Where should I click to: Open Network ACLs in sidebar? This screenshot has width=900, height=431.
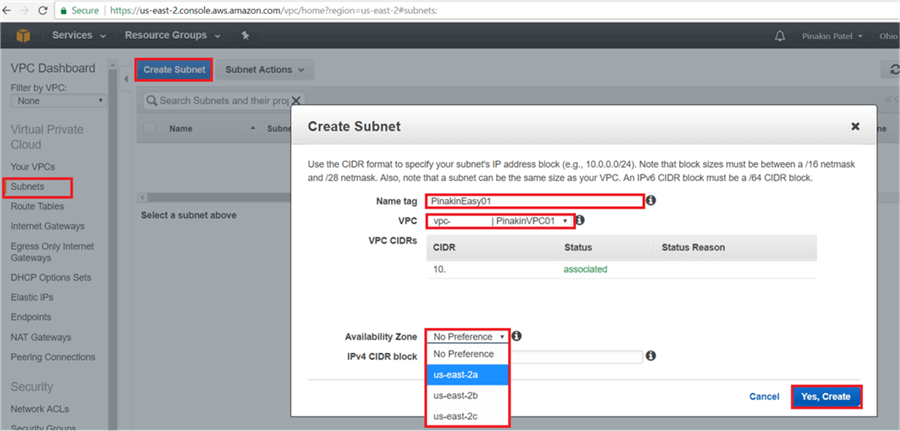click(39, 409)
